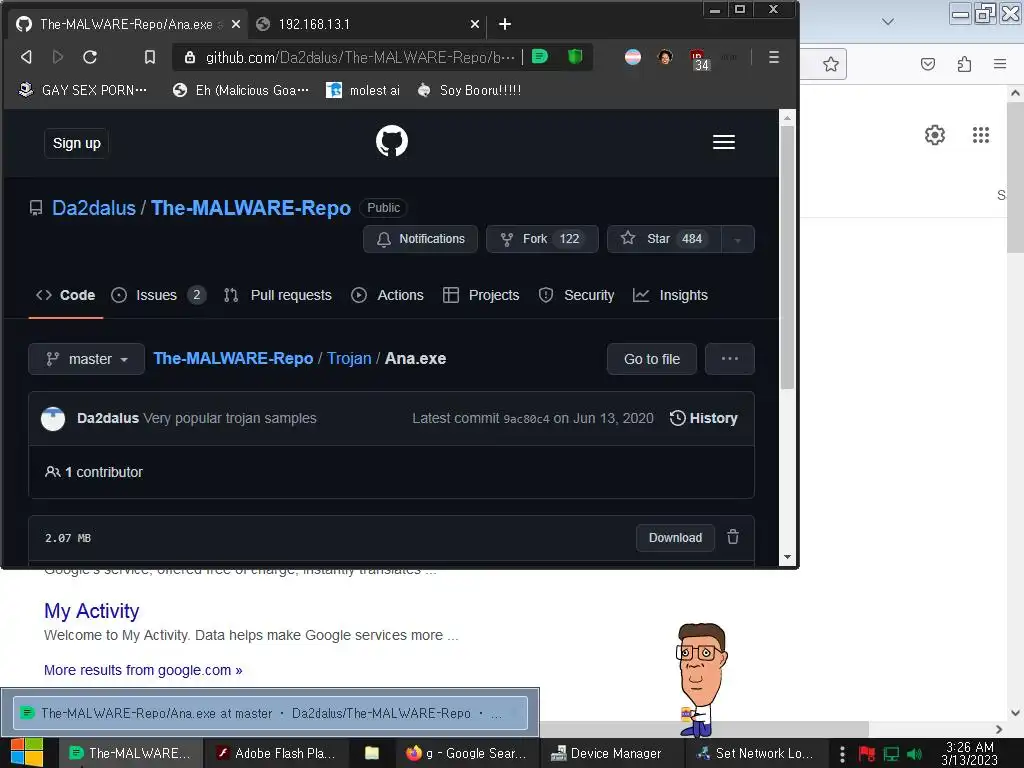
Task: Go forward using the browser forward arrow
Action: (x=57, y=57)
